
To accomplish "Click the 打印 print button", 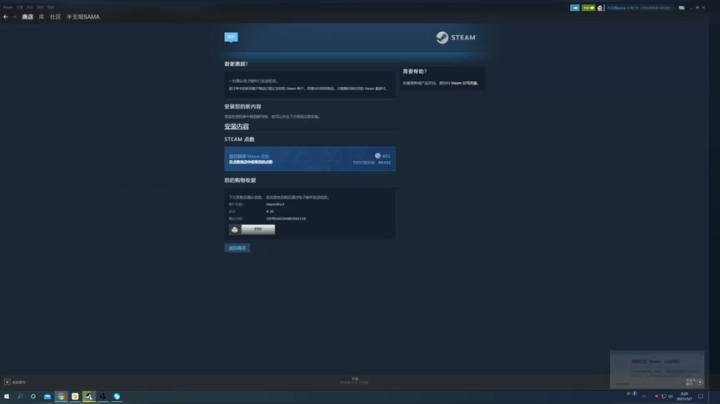I will click(x=258, y=230).
